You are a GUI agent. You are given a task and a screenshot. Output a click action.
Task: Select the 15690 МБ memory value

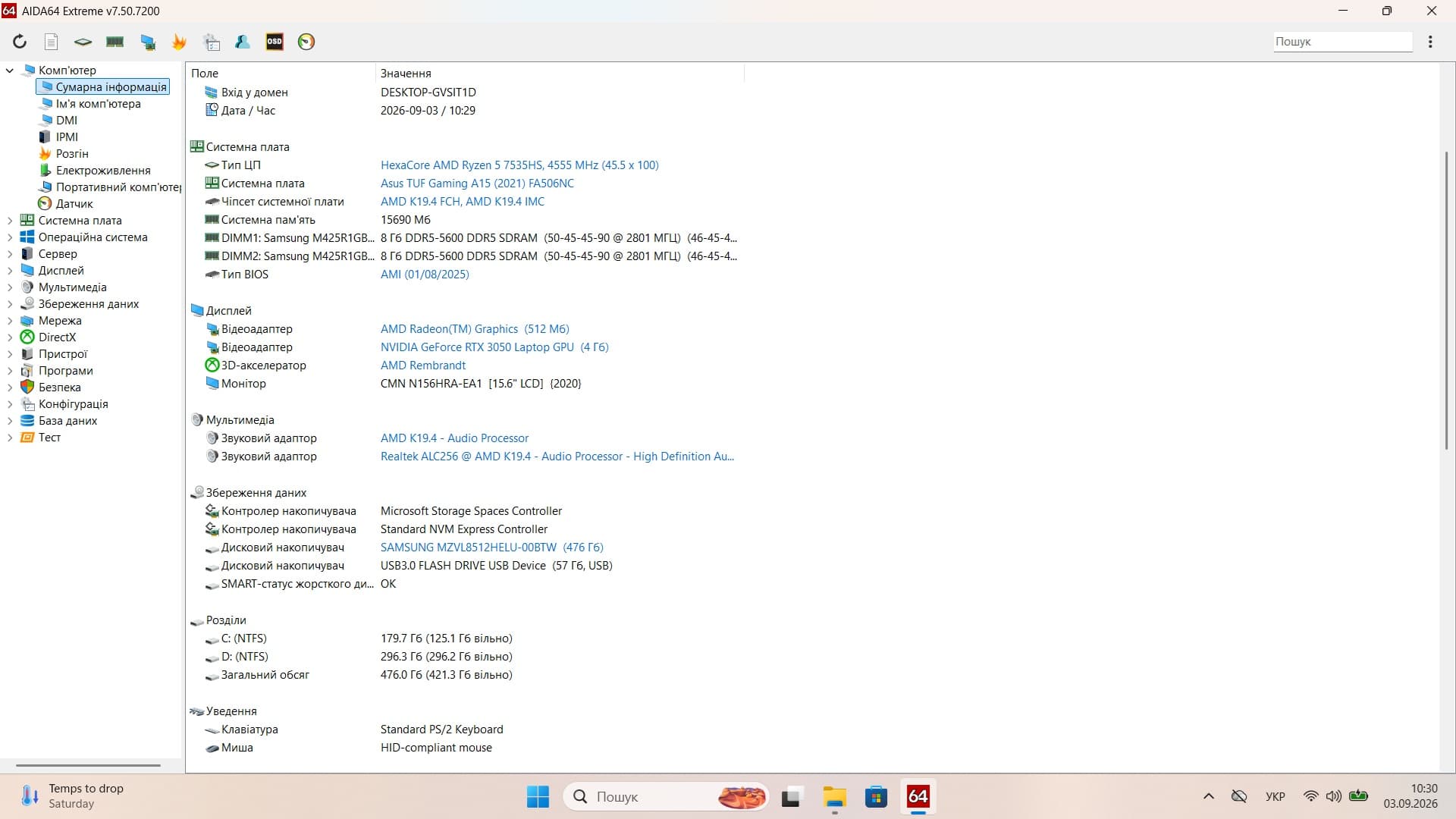pos(406,220)
